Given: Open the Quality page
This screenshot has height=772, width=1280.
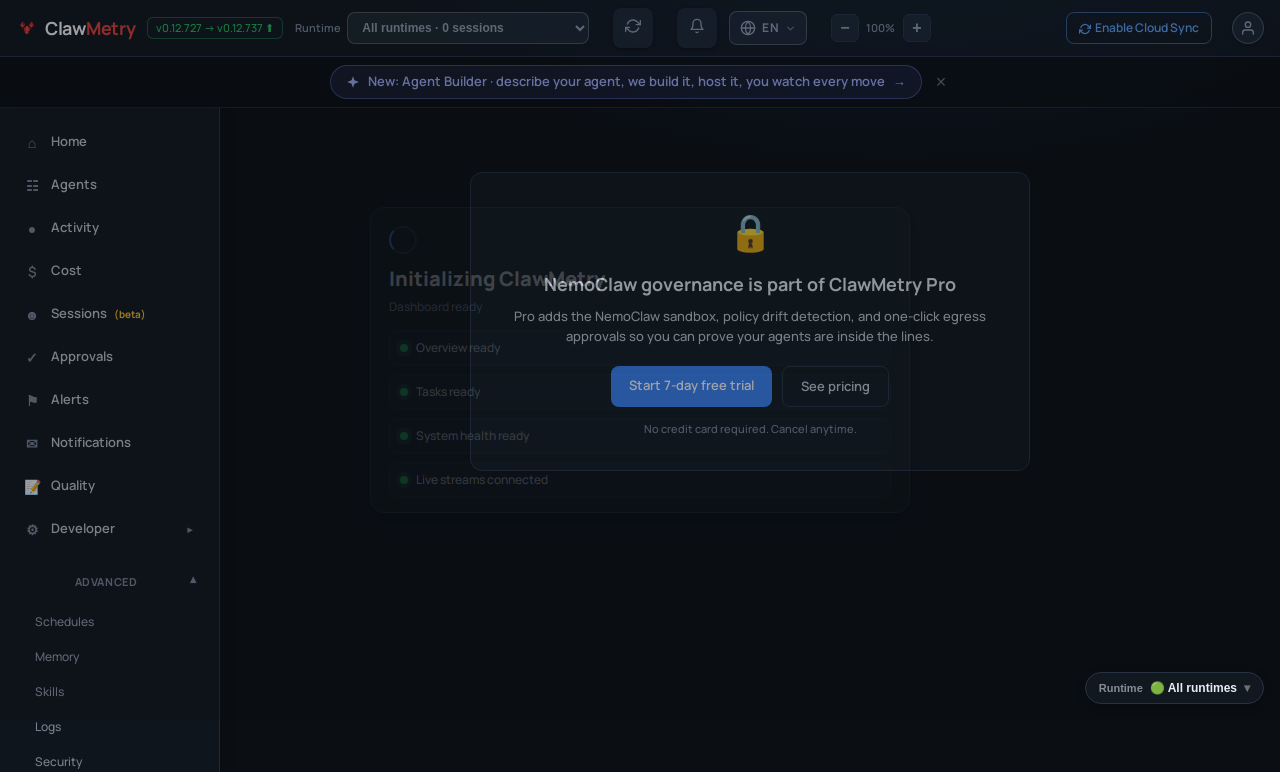Looking at the screenshot, I should click(x=110, y=486).
